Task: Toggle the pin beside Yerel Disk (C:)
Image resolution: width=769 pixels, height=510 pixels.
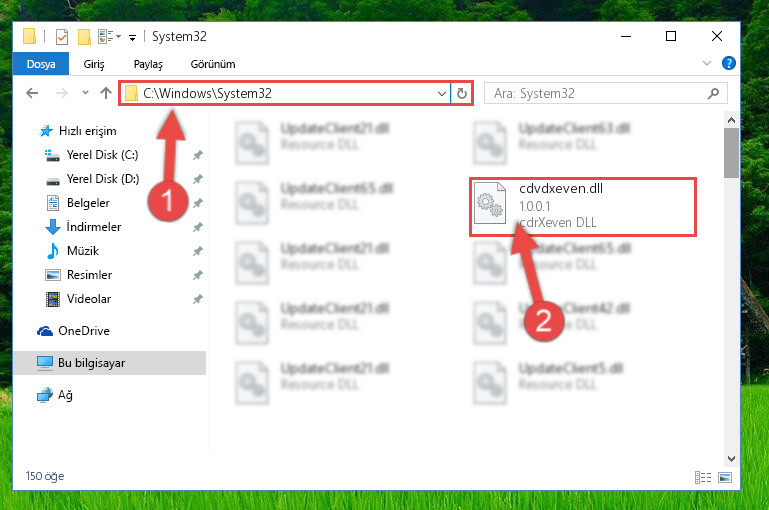Action: 197,155
